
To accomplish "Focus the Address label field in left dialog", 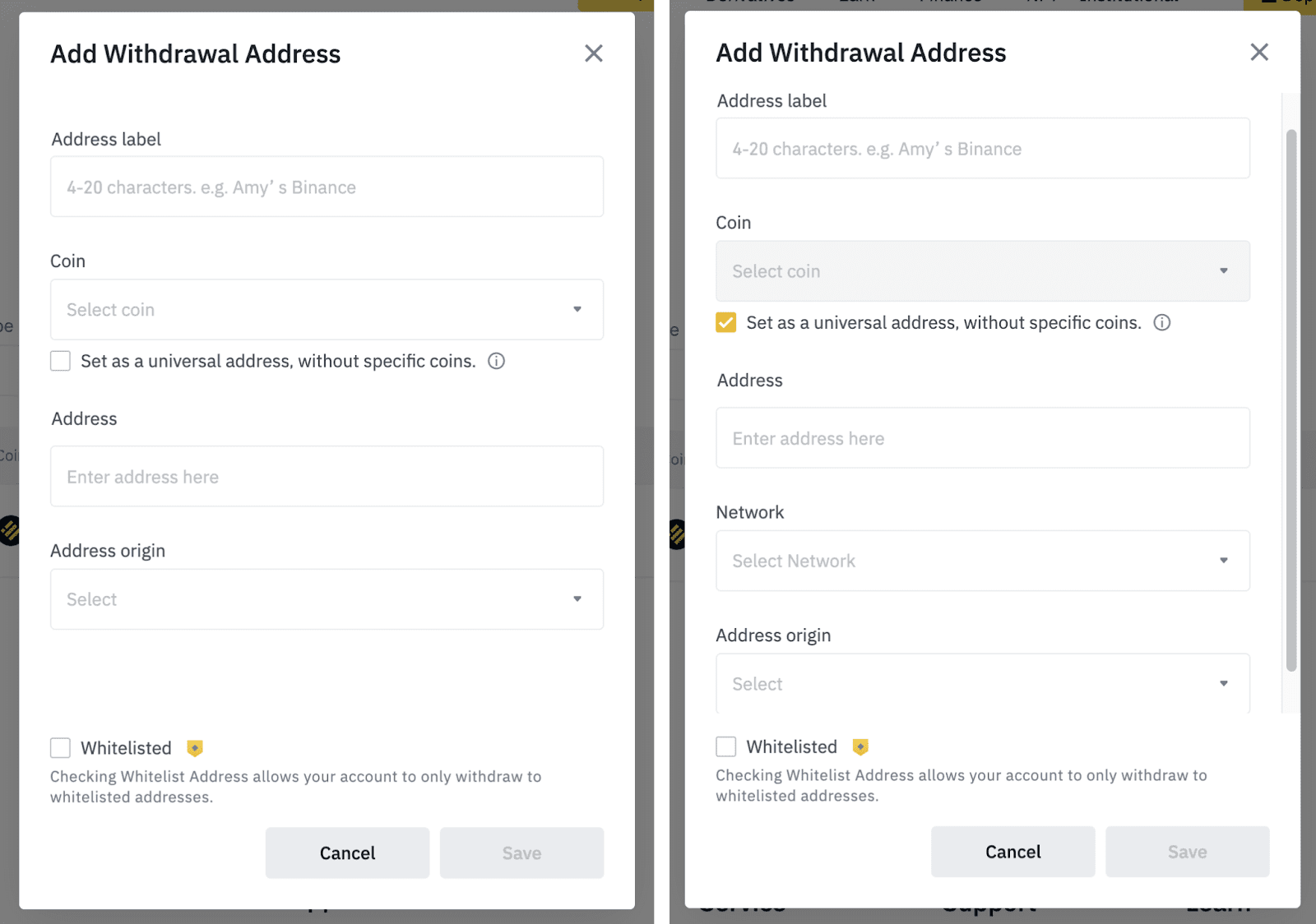I will [327, 187].
